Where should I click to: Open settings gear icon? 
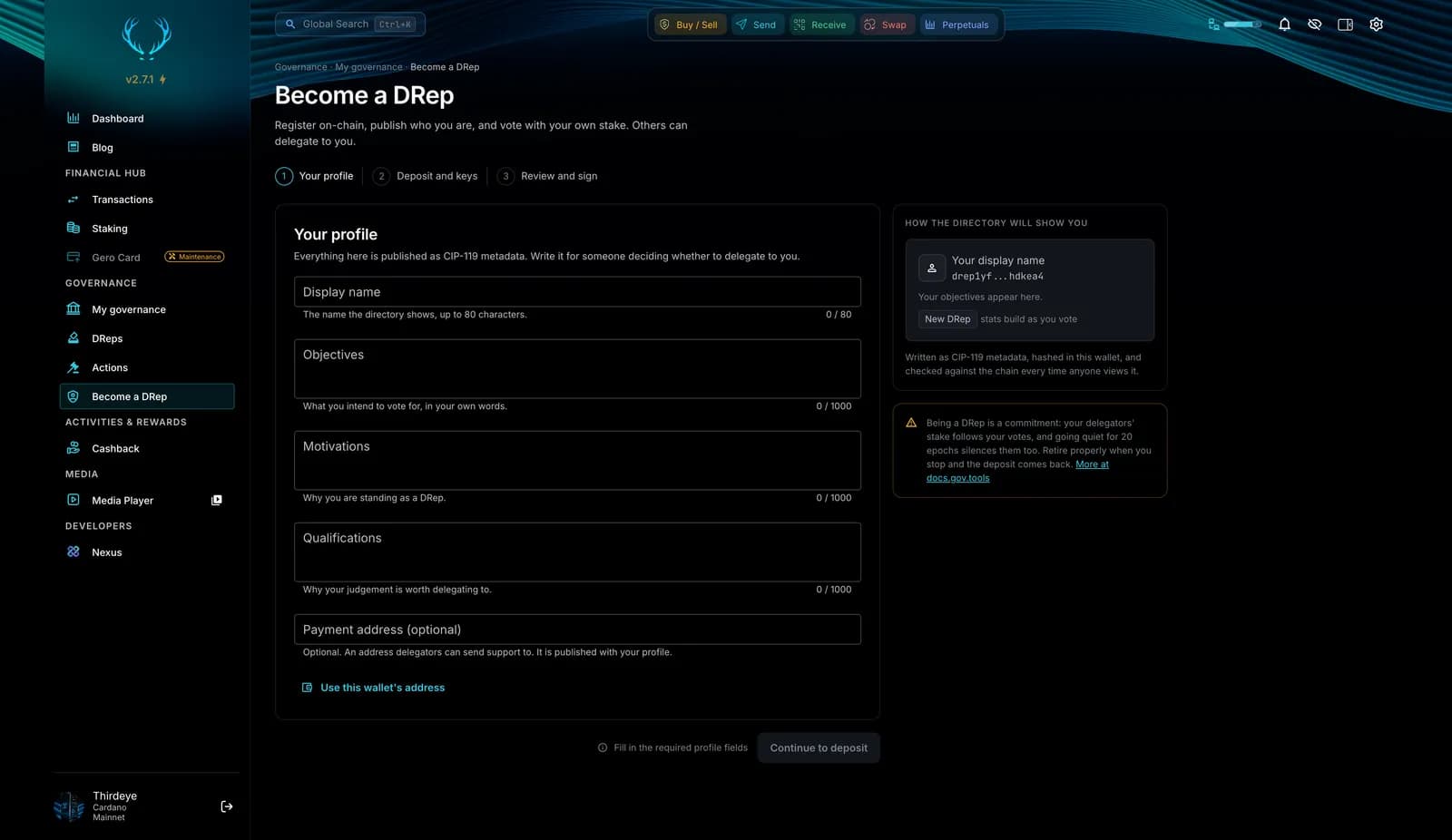pos(1377,24)
